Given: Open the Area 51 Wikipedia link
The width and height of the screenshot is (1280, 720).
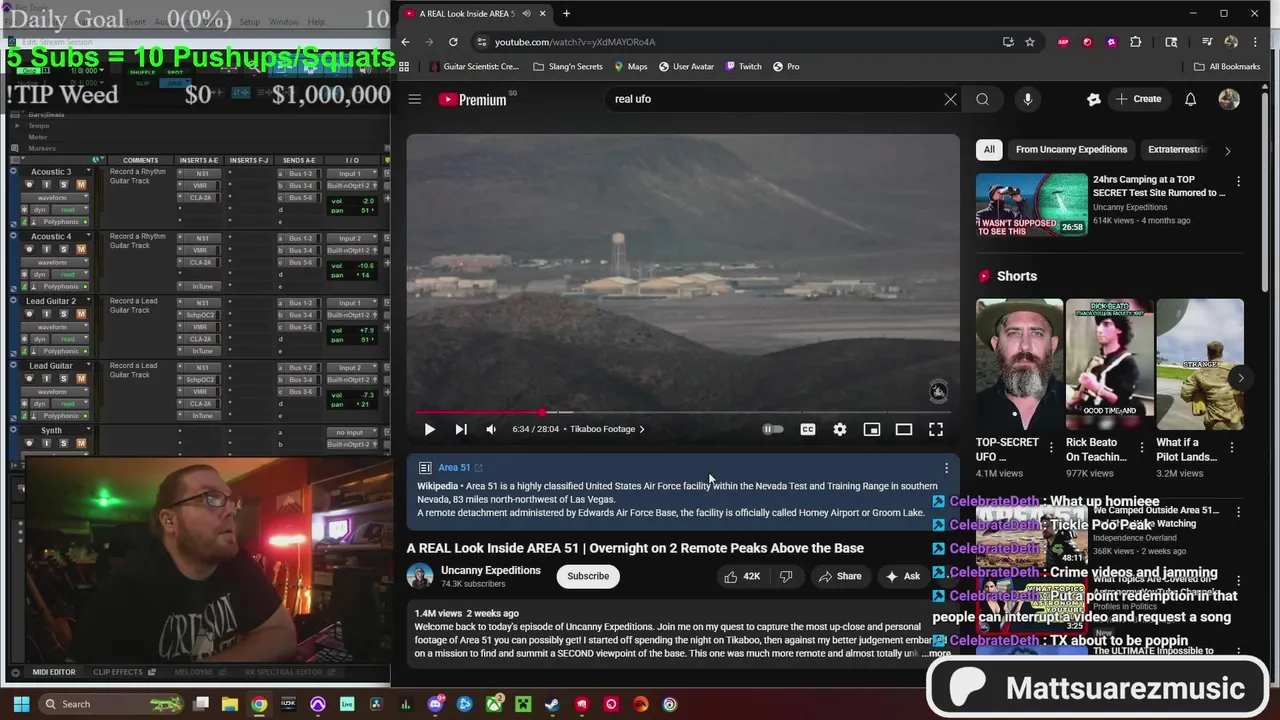Looking at the screenshot, I should [460, 467].
